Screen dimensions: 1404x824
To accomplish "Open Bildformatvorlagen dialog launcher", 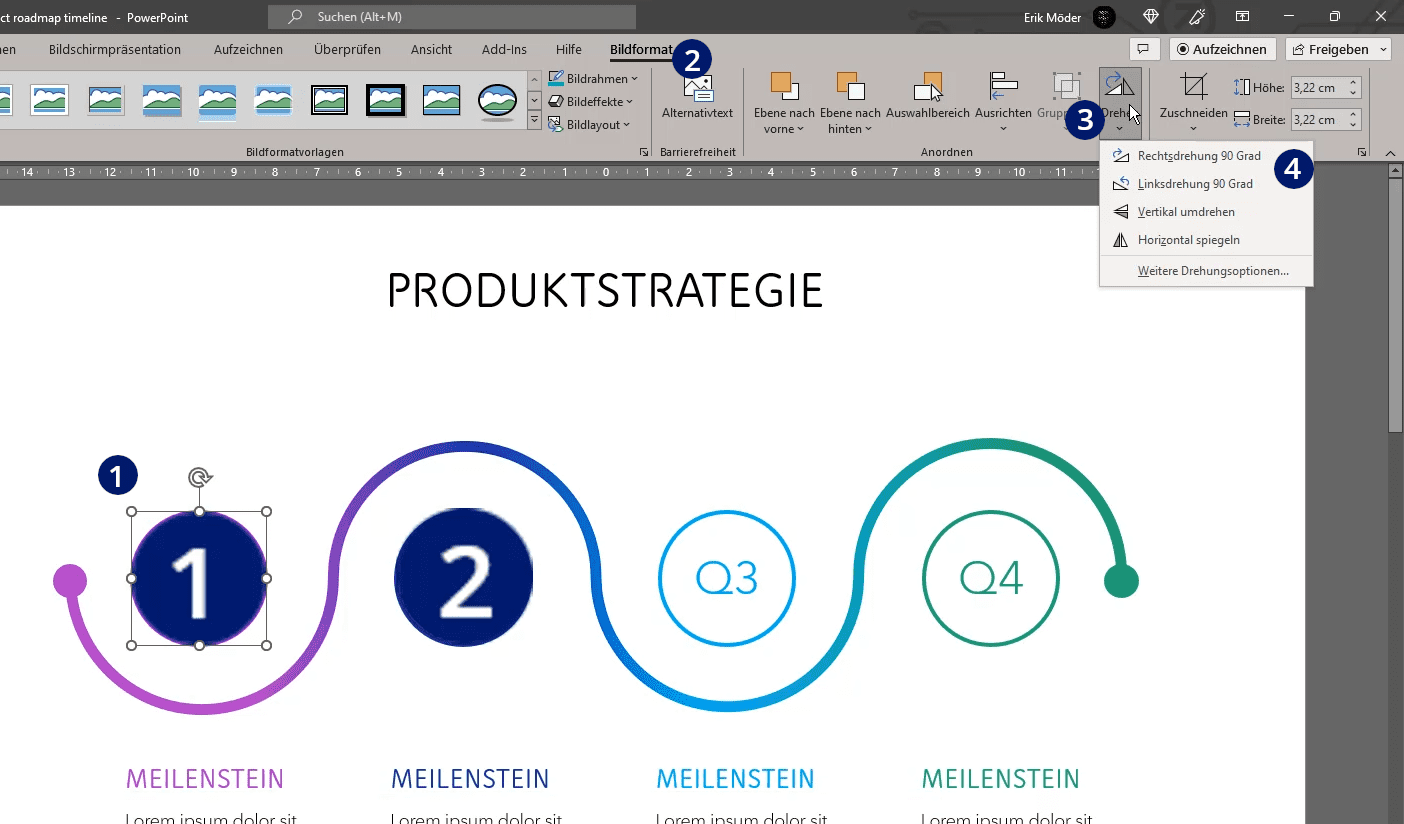I will [643, 152].
